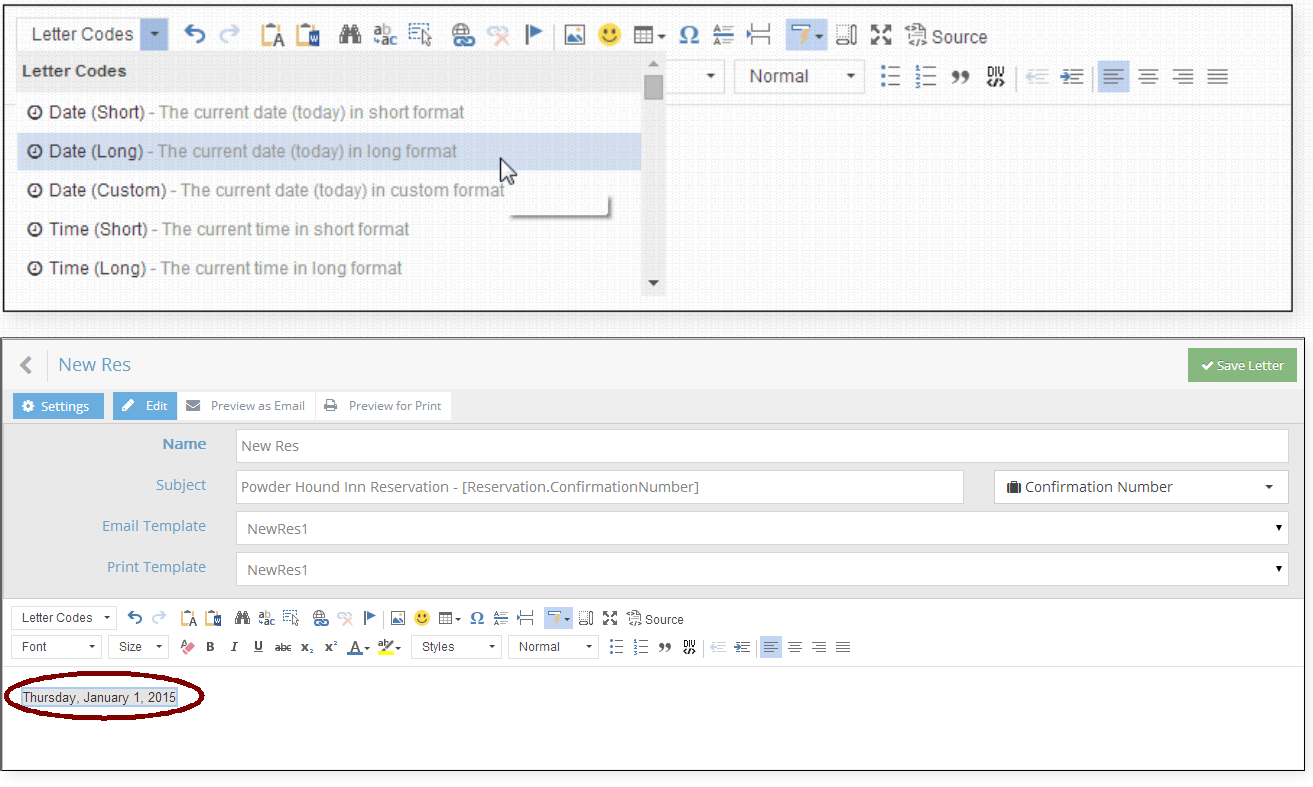Click the Remove Format eraser icon

[187, 647]
